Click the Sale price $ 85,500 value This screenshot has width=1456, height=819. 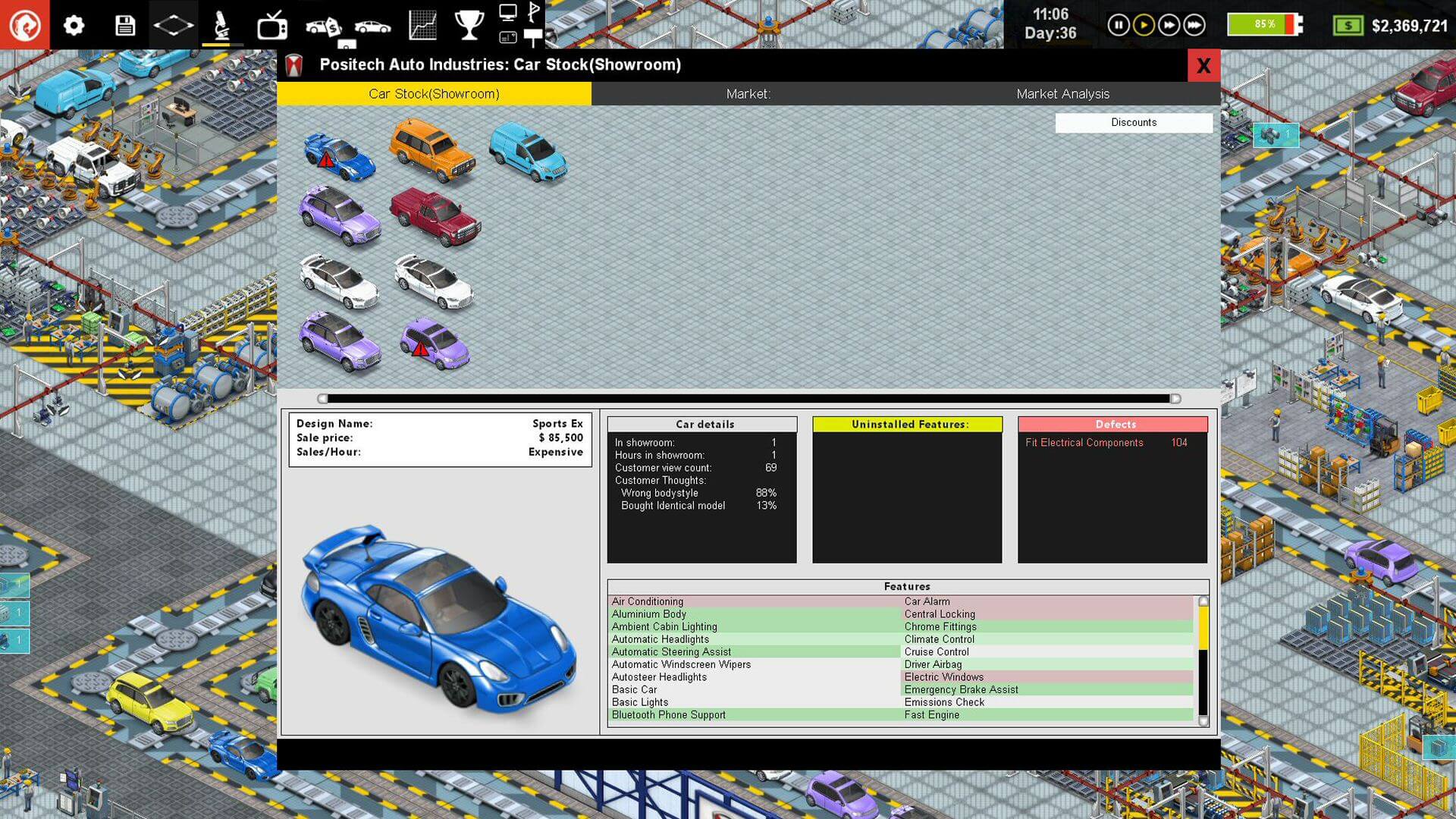pyautogui.click(x=560, y=438)
